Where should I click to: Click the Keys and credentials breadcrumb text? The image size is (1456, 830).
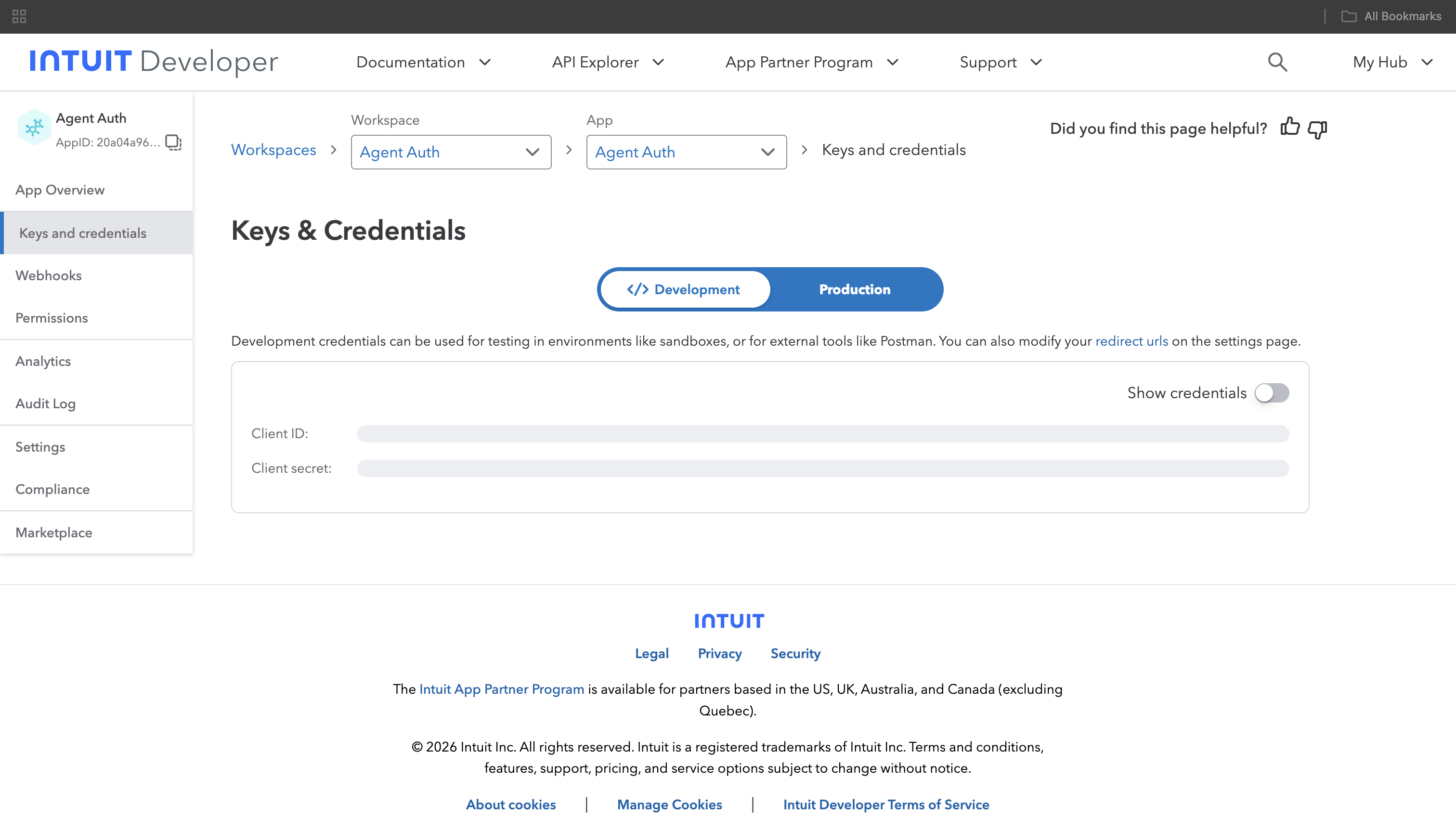click(x=894, y=150)
